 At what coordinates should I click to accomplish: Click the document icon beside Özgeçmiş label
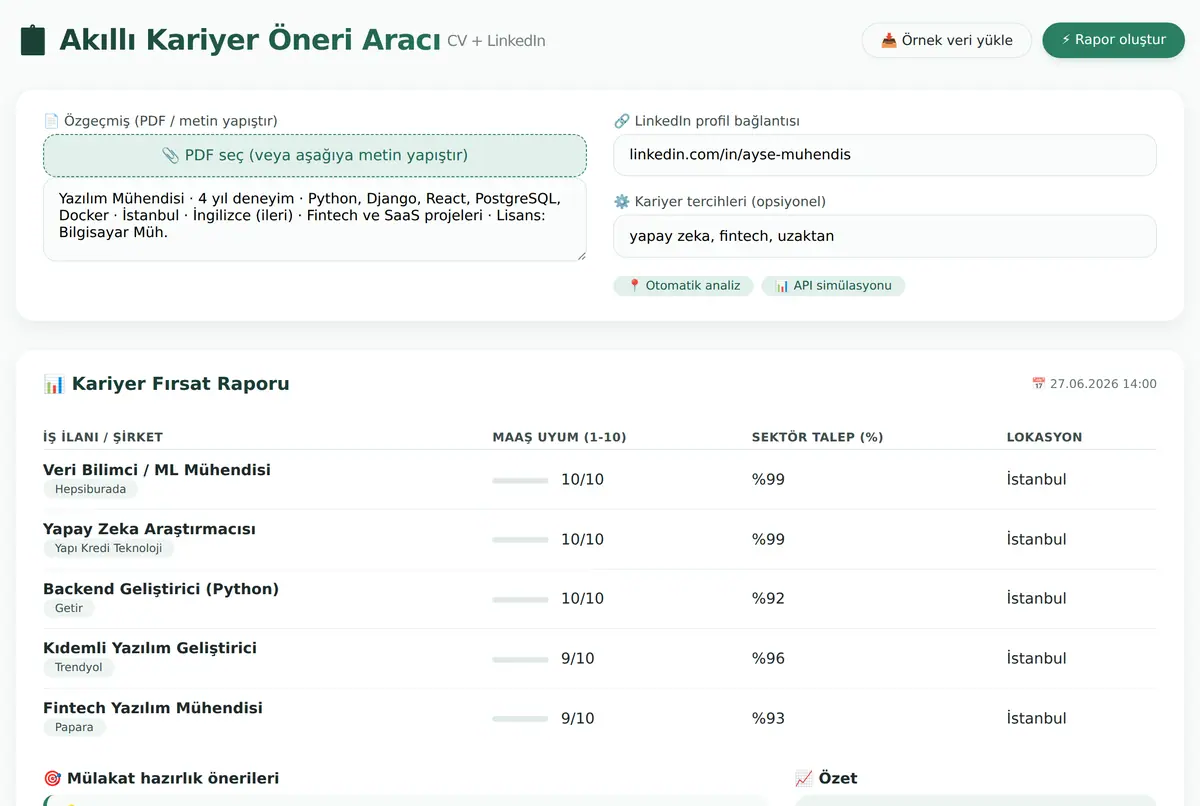(x=51, y=121)
